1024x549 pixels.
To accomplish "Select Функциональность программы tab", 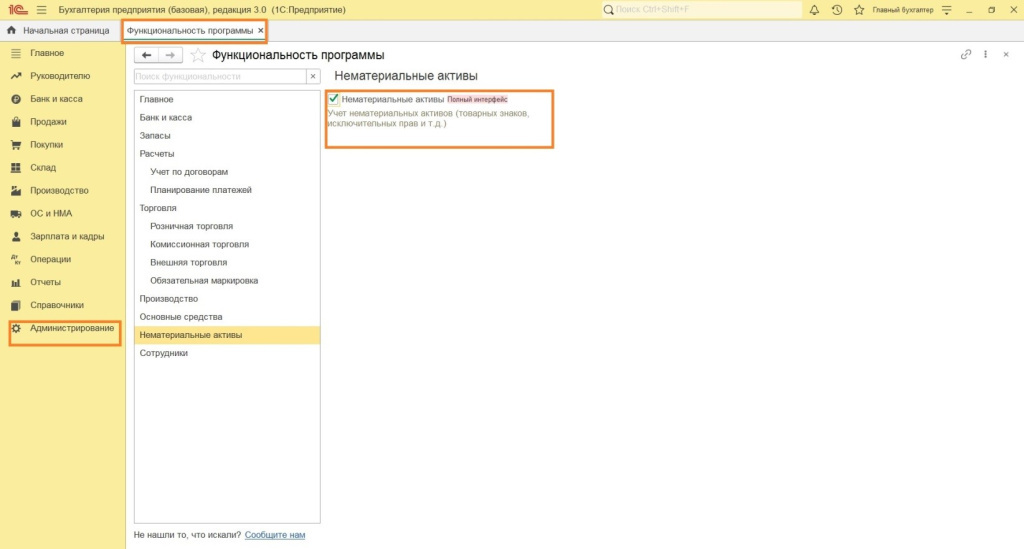I will pos(189,31).
